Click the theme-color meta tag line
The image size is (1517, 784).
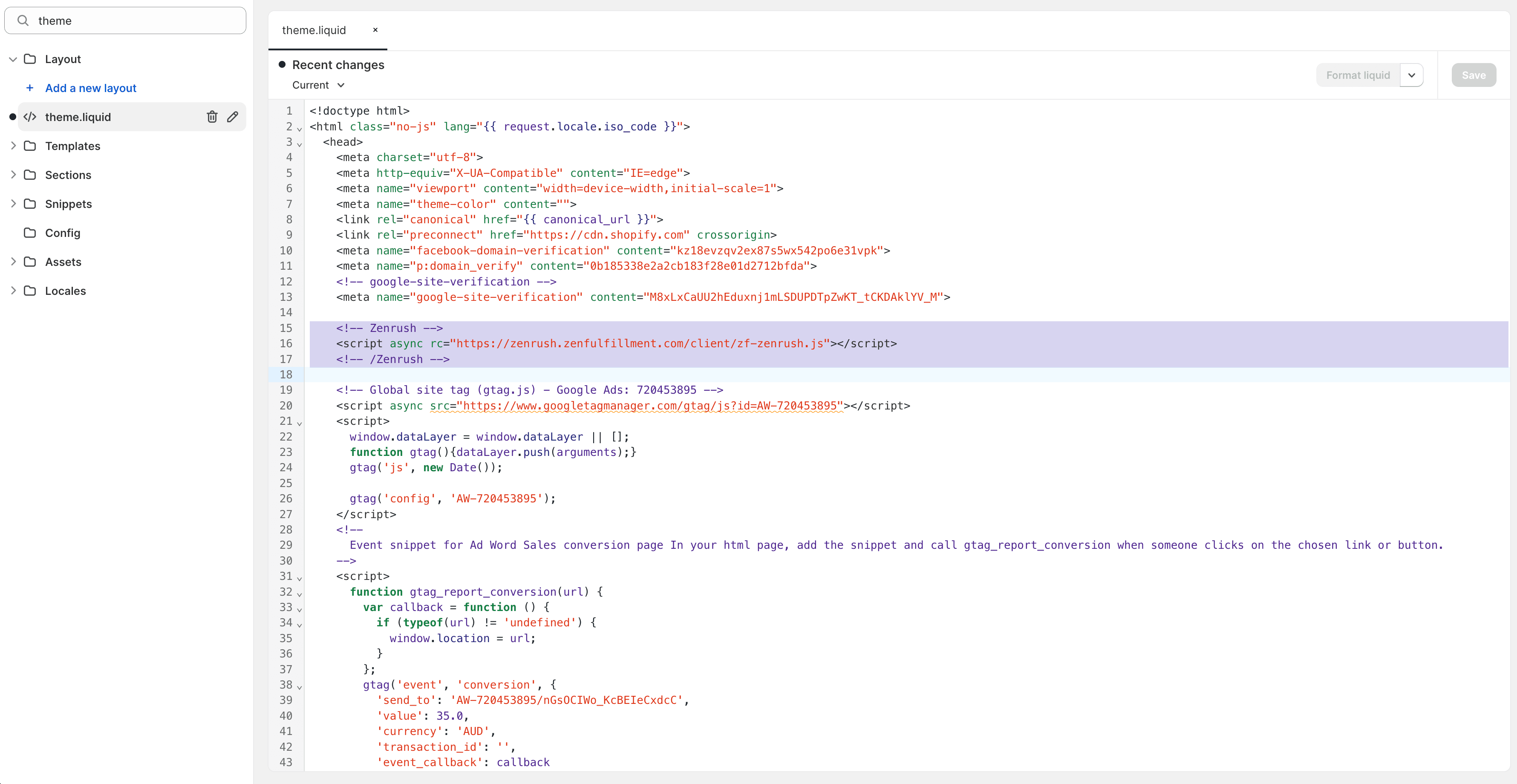tap(456, 204)
